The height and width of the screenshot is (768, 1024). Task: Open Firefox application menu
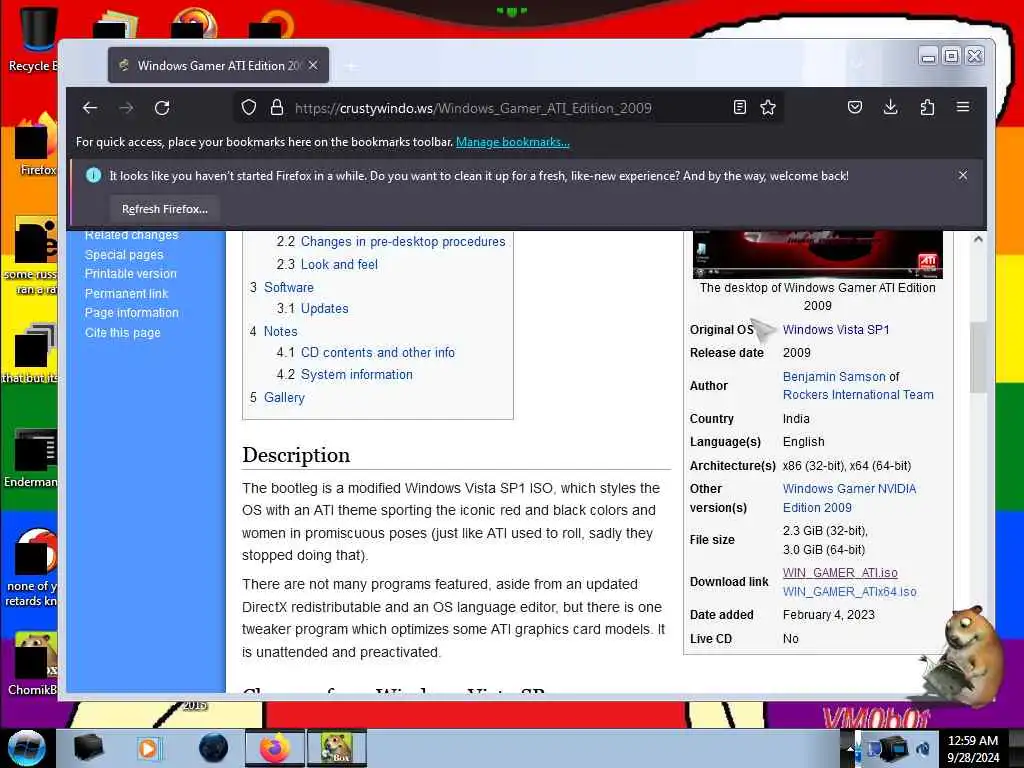(x=963, y=106)
